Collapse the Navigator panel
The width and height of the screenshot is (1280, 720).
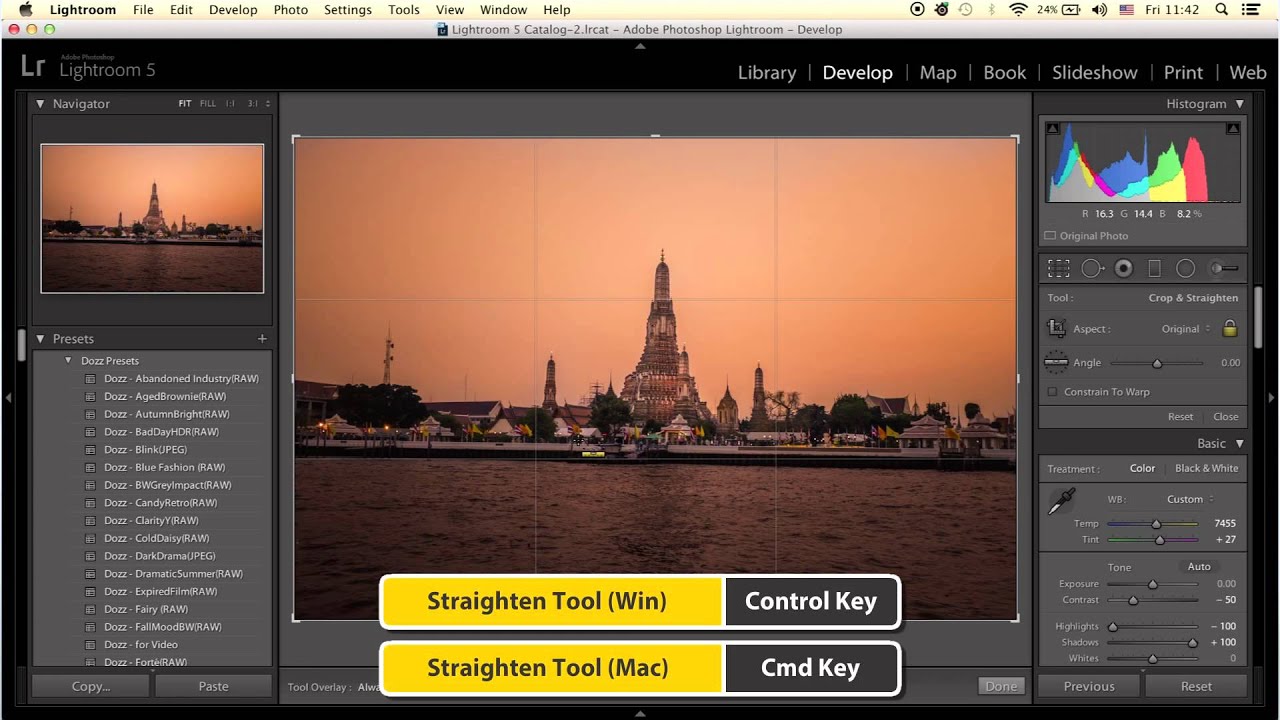(x=40, y=104)
